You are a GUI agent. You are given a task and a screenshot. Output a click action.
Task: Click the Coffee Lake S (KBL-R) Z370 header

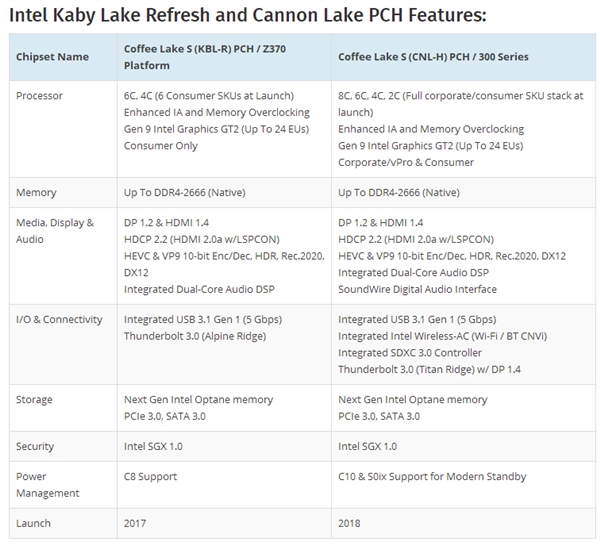pos(210,57)
